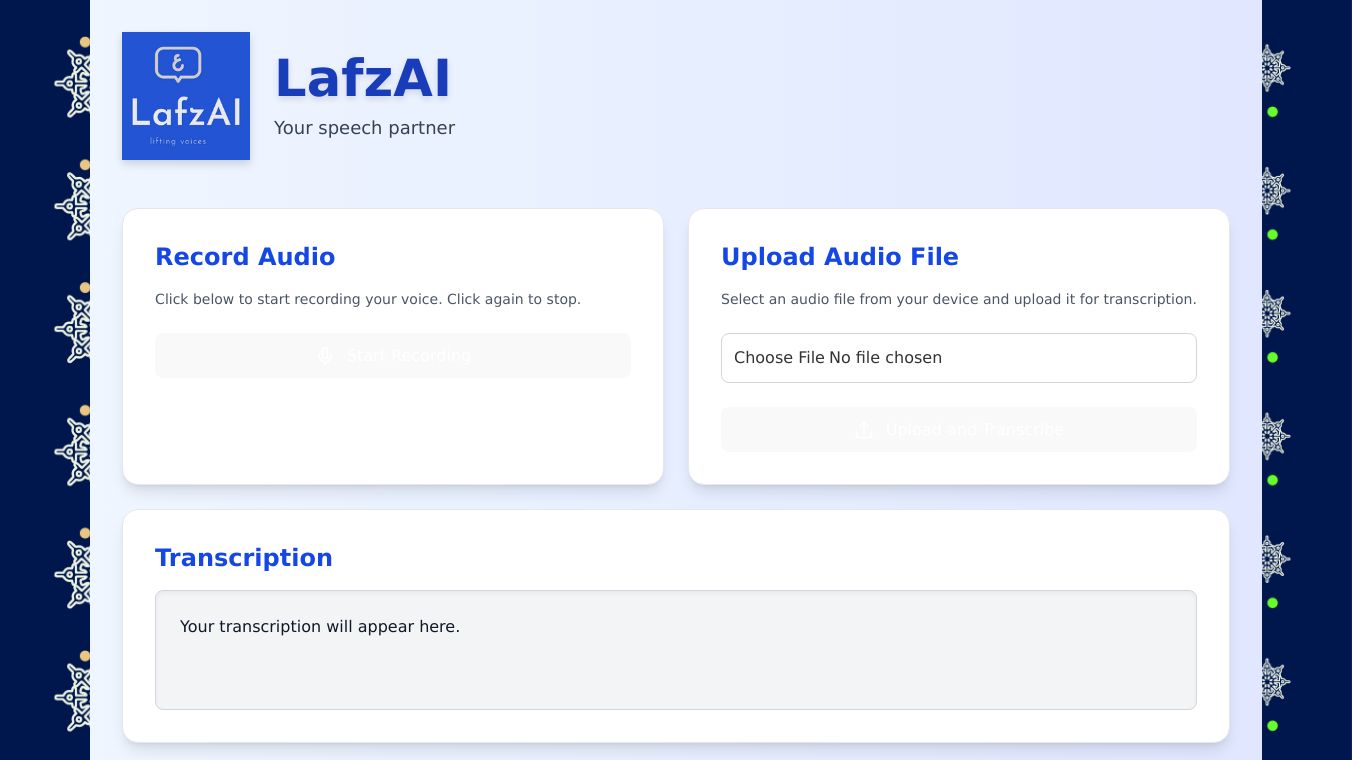The height and width of the screenshot is (760, 1352).
Task: Click the topmost left-side snowflake ornament
Action: click(x=74, y=83)
